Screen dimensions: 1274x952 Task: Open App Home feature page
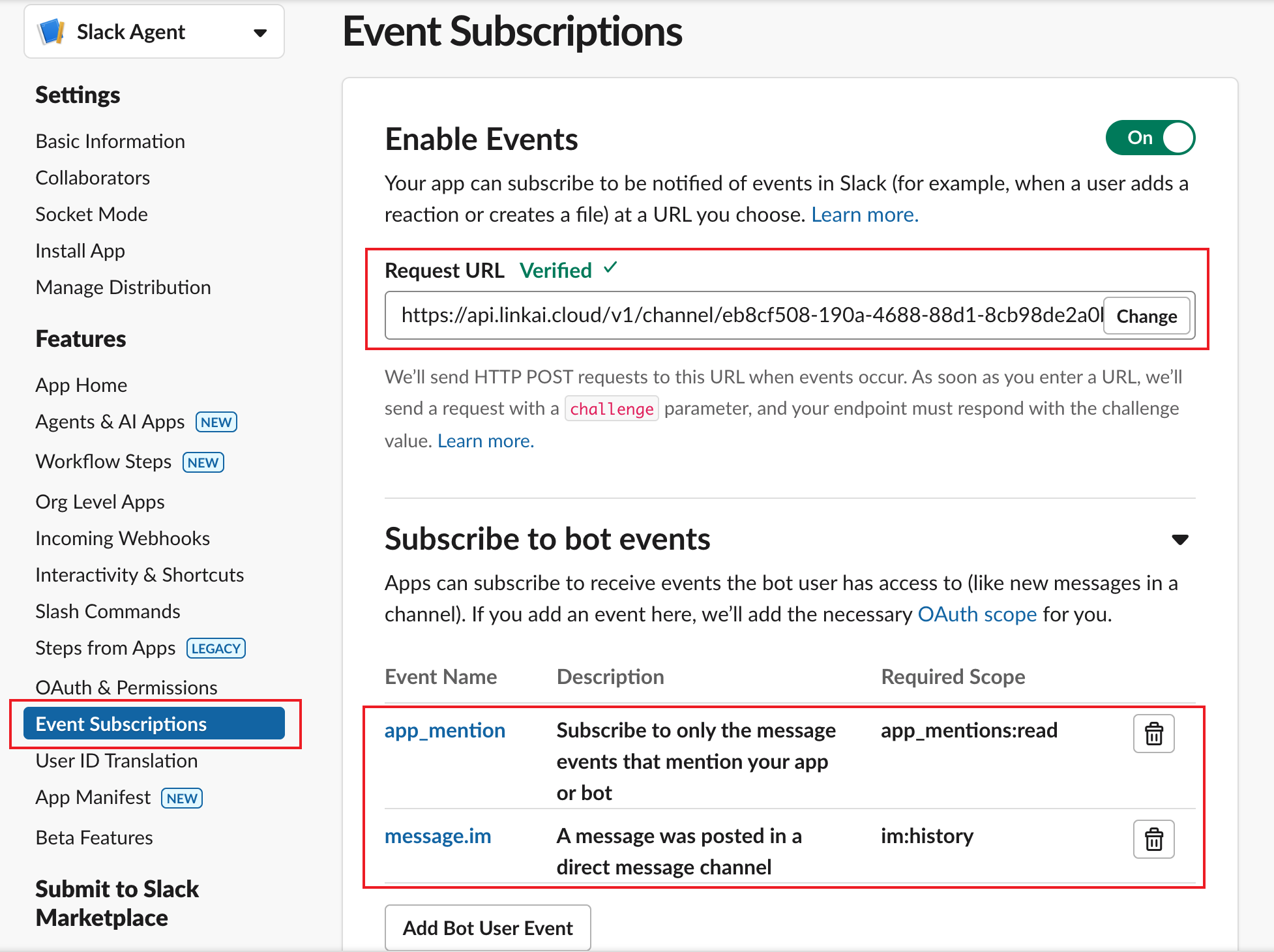pos(81,385)
